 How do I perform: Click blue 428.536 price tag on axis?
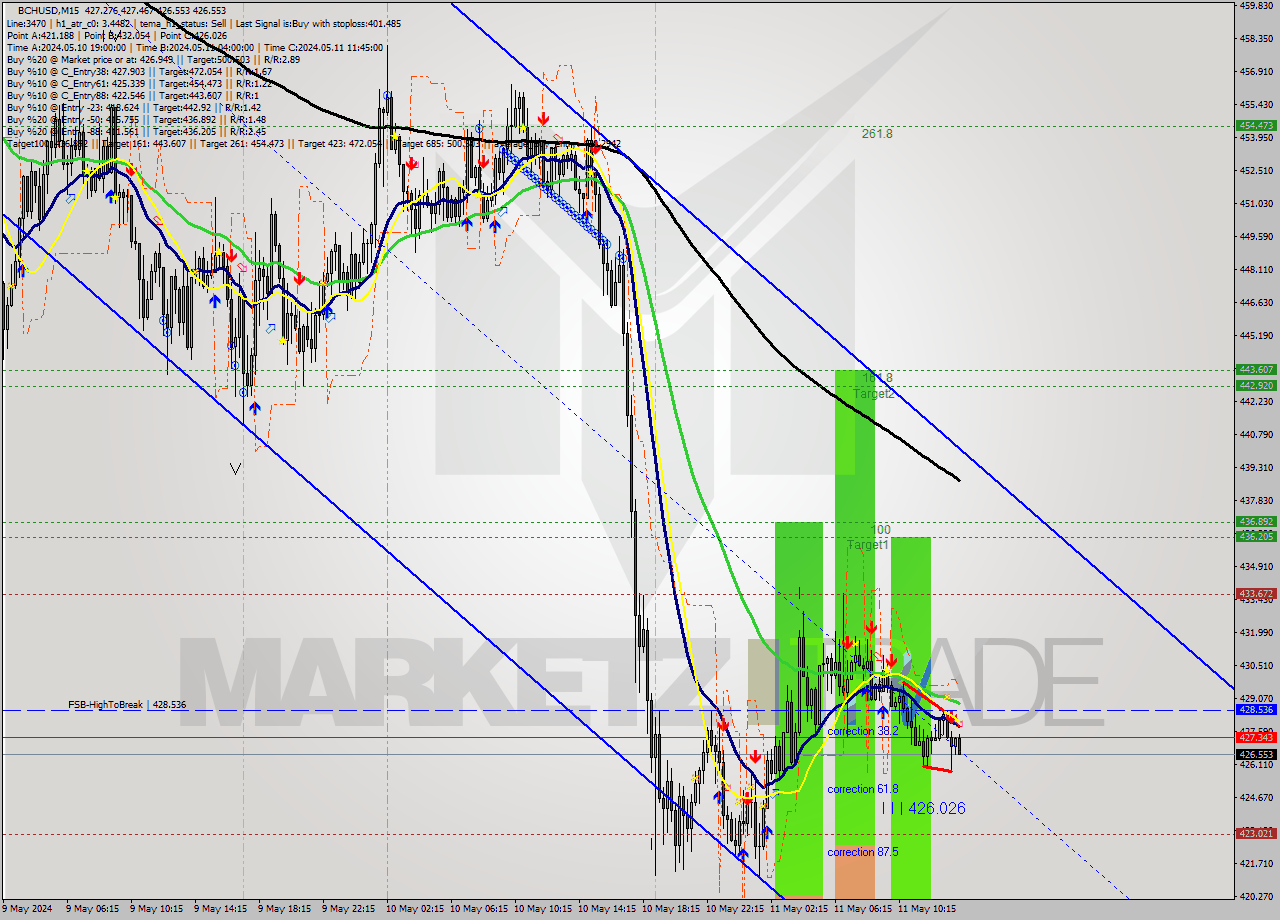point(1256,709)
